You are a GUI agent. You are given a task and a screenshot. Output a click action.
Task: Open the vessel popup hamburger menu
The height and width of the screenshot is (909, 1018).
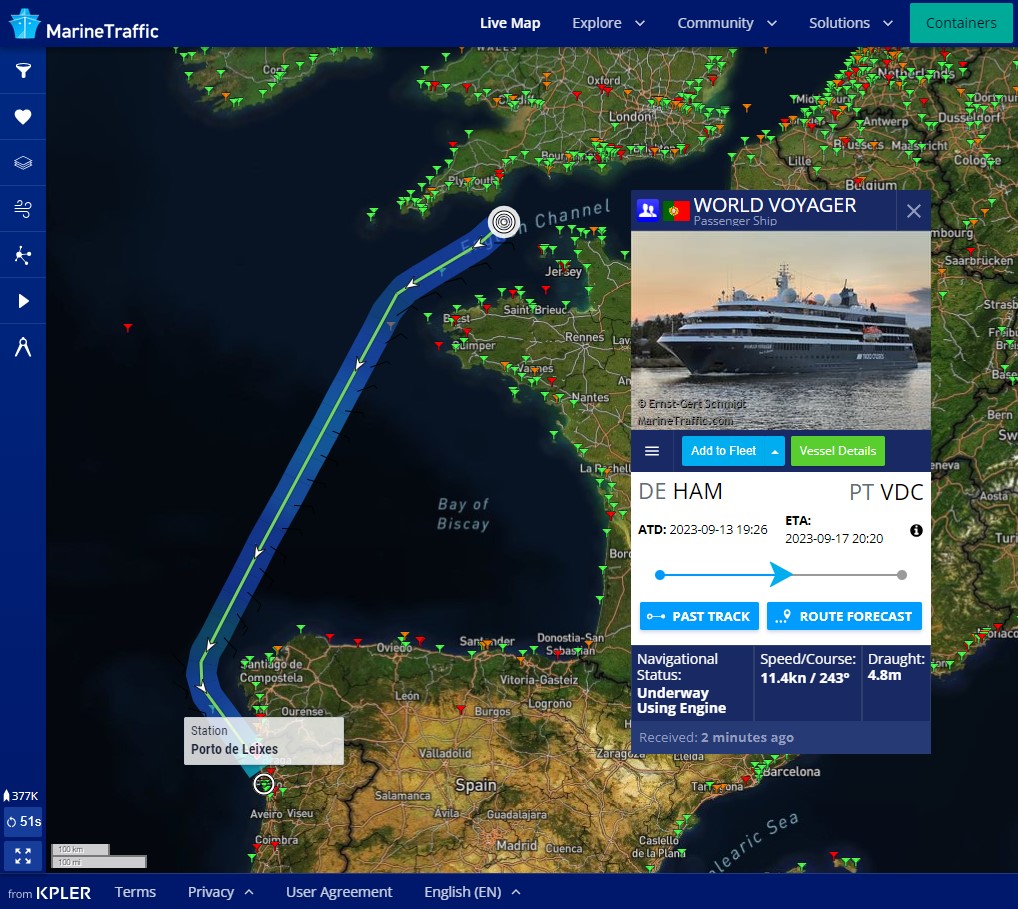pyautogui.click(x=652, y=451)
